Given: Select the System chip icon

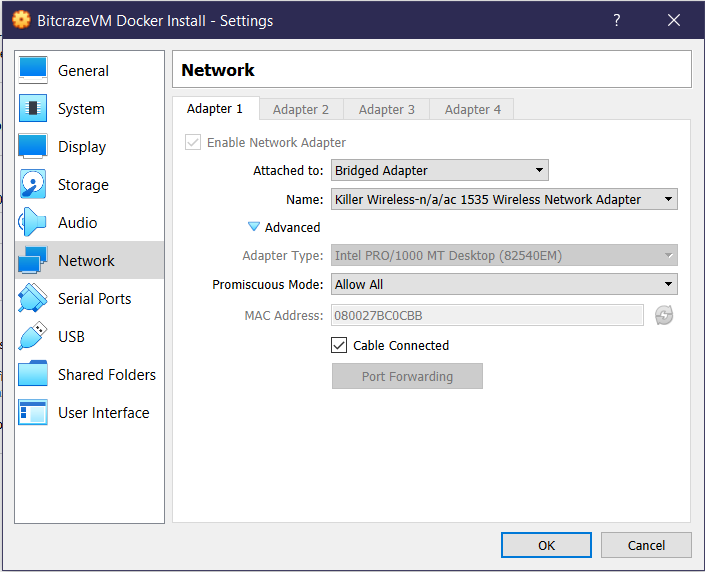Looking at the screenshot, I should pyautogui.click(x=33, y=108).
